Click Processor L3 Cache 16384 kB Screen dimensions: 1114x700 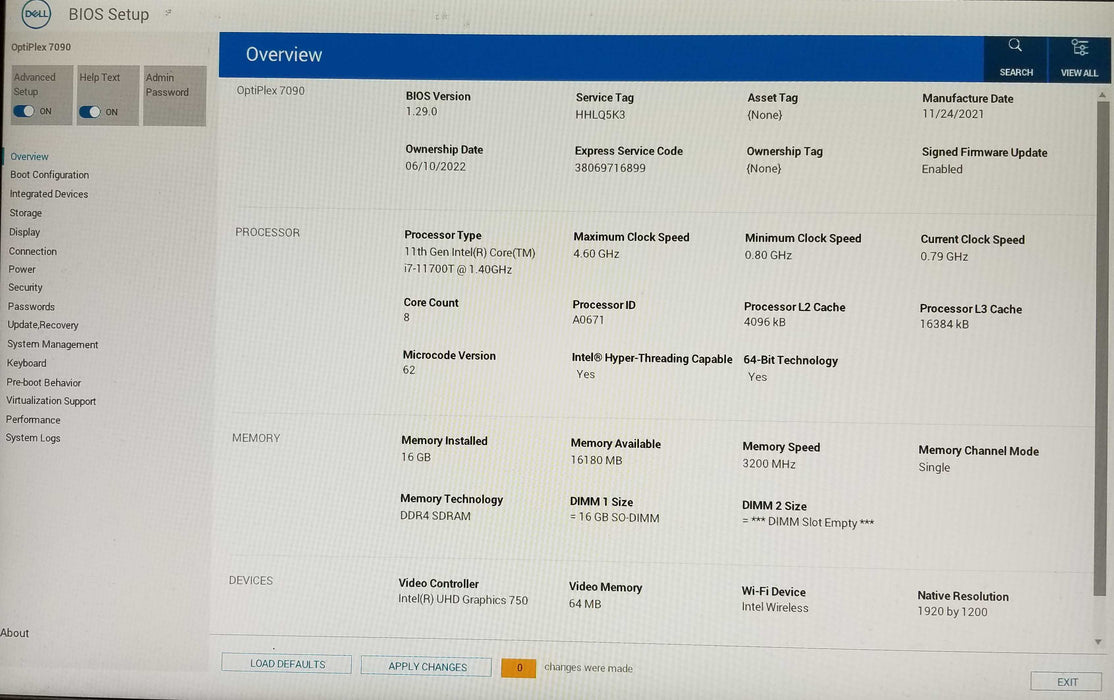pyautogui.click(x=944, y=324)
